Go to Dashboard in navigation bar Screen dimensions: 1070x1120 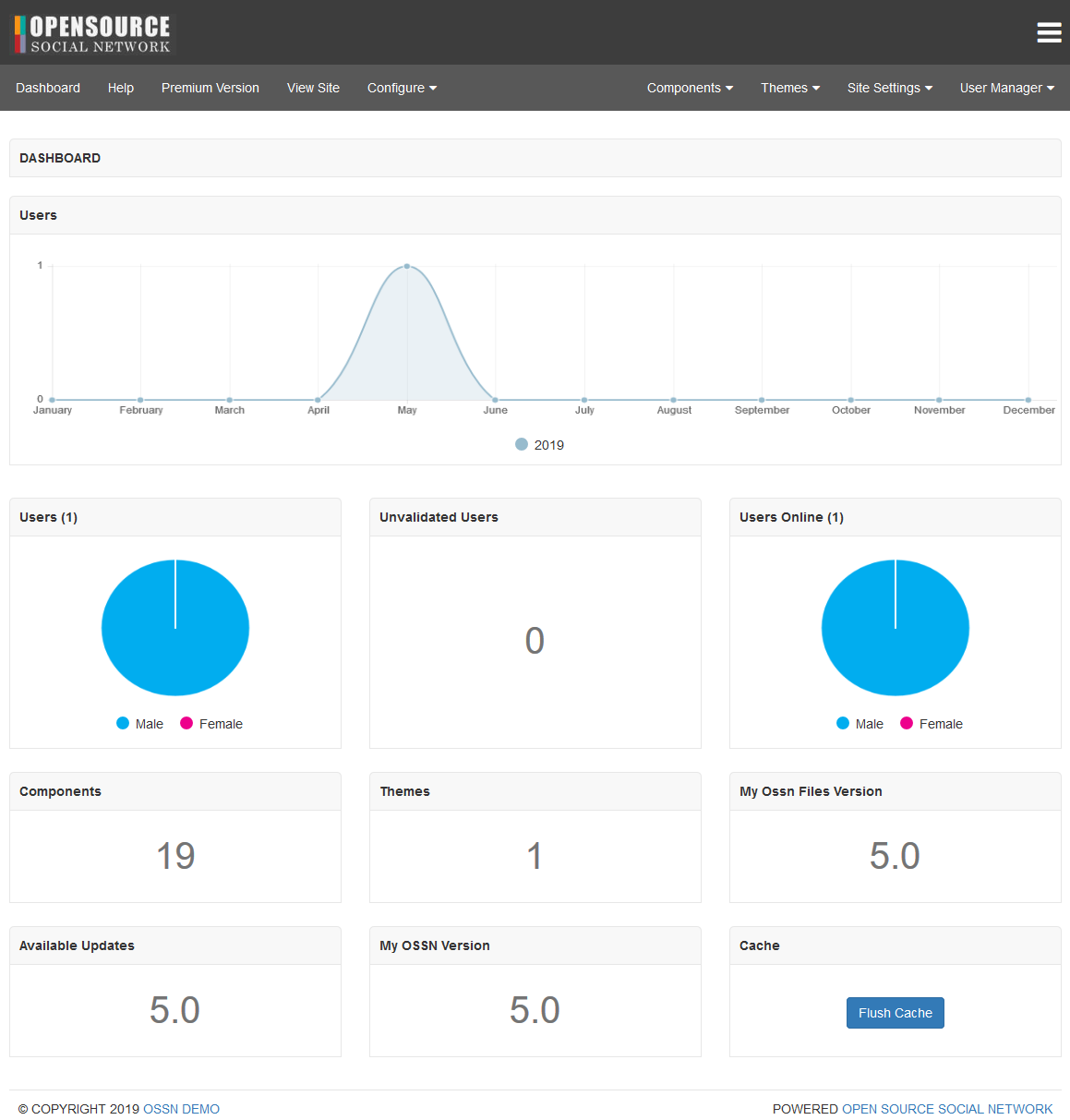pos(48,88)
